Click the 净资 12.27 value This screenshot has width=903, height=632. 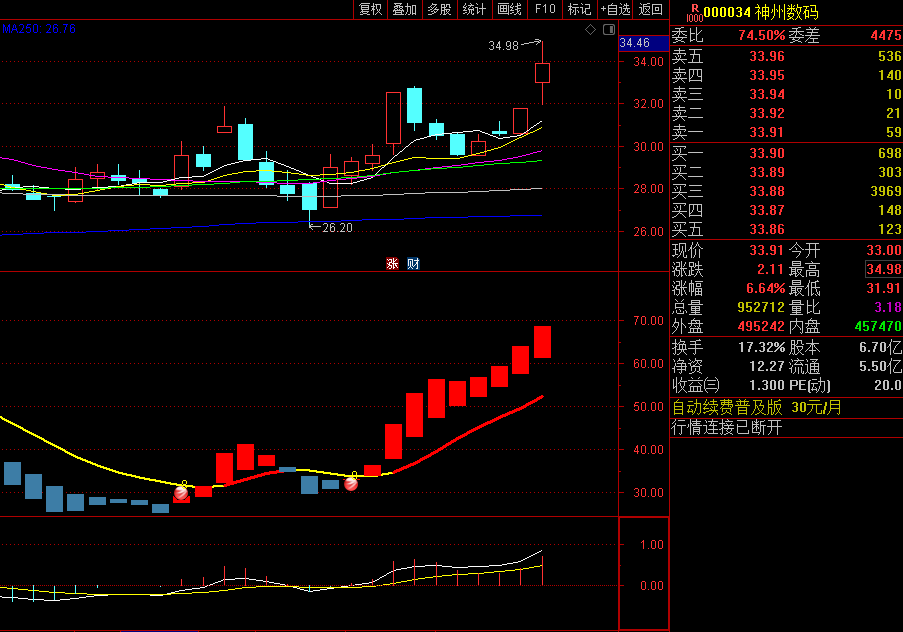(767, 366)
